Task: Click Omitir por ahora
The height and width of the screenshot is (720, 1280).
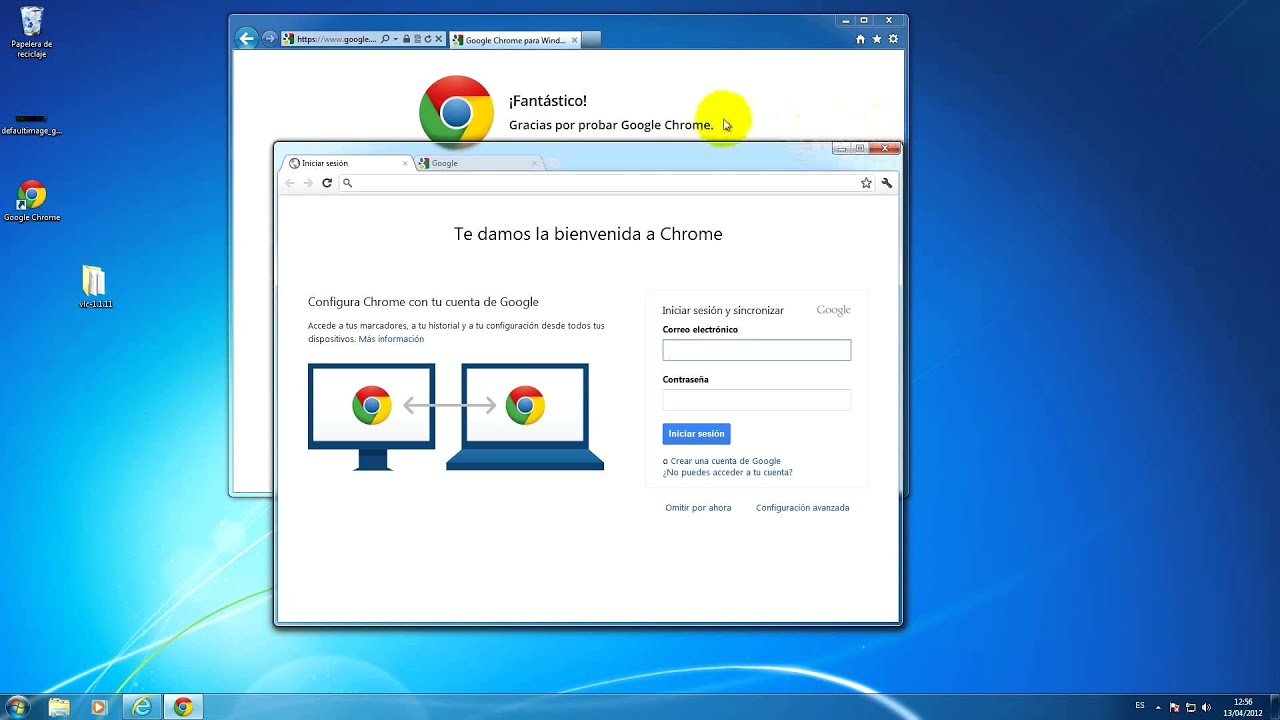Action: click(698, 508)
